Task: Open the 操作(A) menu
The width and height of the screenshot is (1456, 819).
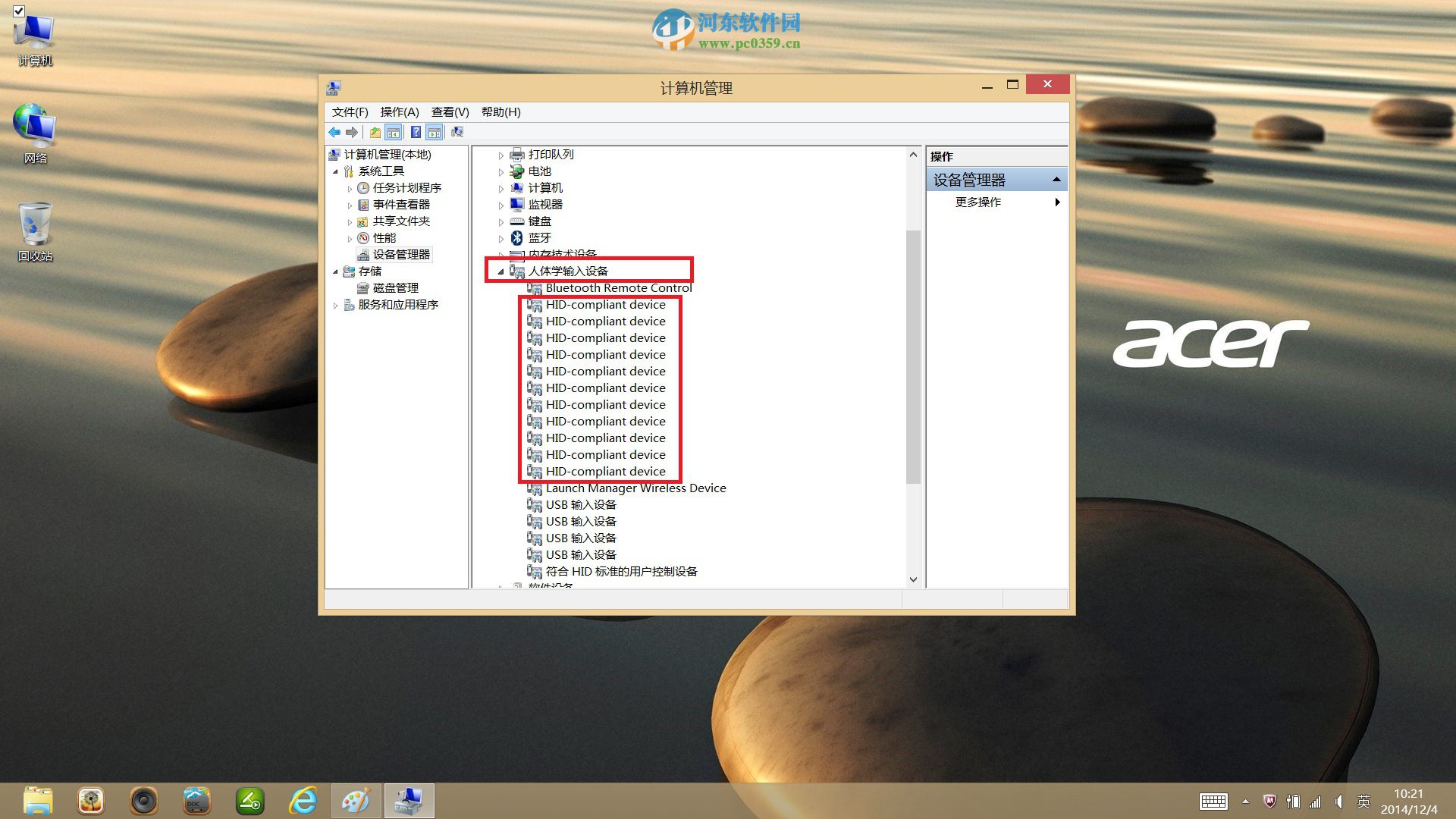Action: click(x=399, y=112)
